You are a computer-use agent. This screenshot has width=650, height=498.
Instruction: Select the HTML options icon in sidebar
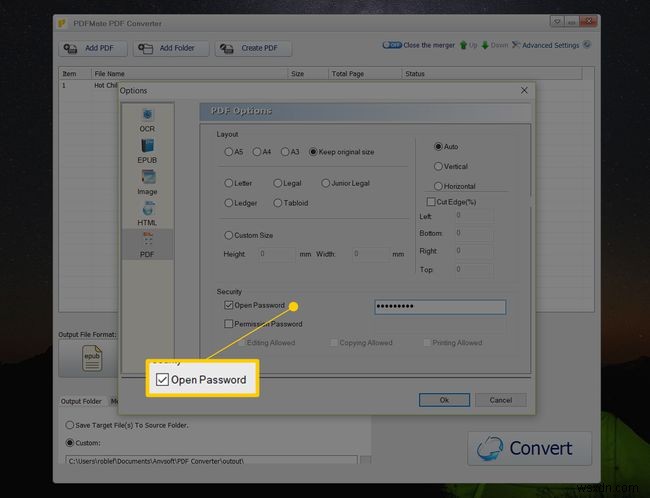point(147,214)
